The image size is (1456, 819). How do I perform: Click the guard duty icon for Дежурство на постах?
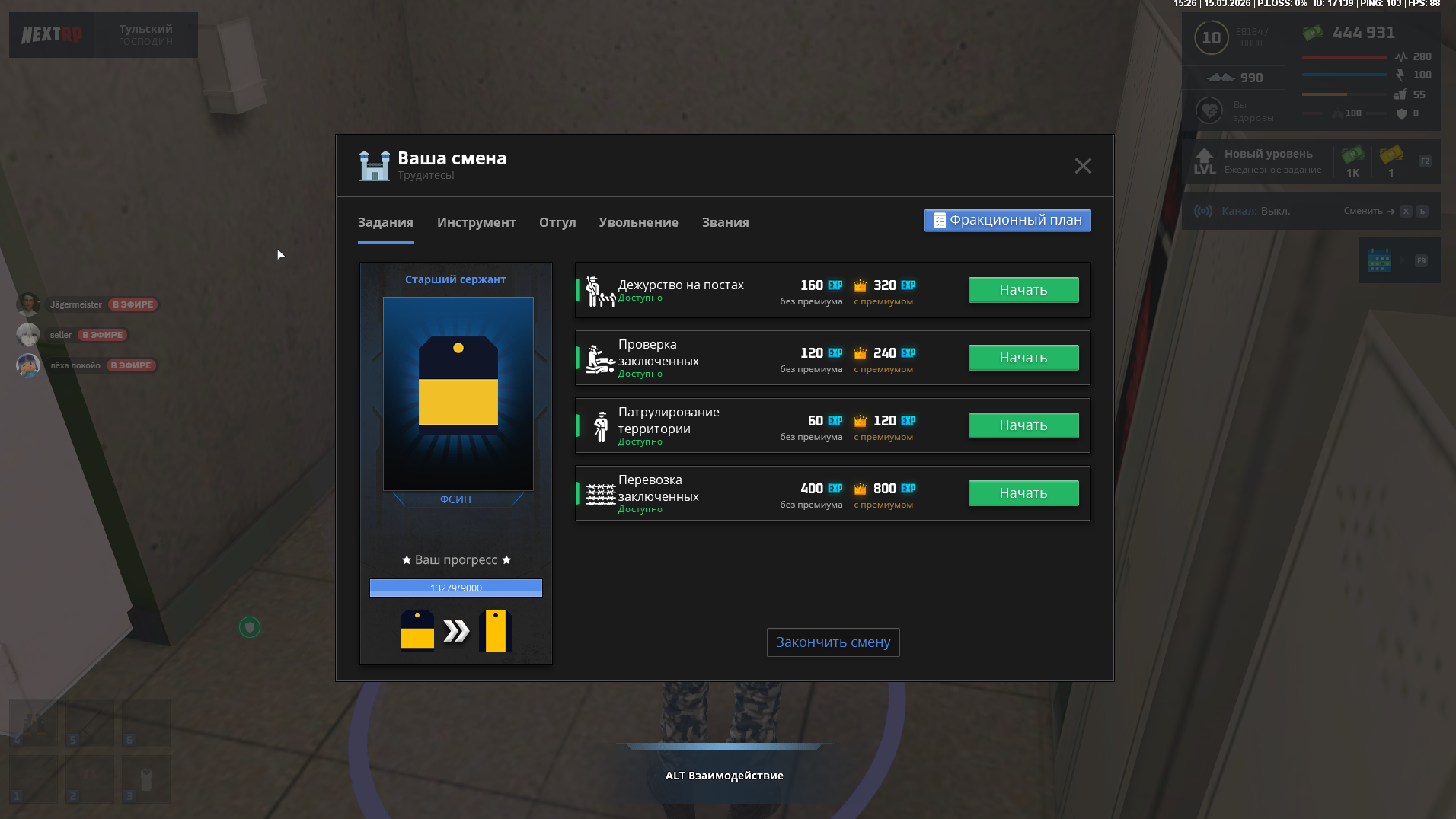pyautogui.click(x=599, y=291)
